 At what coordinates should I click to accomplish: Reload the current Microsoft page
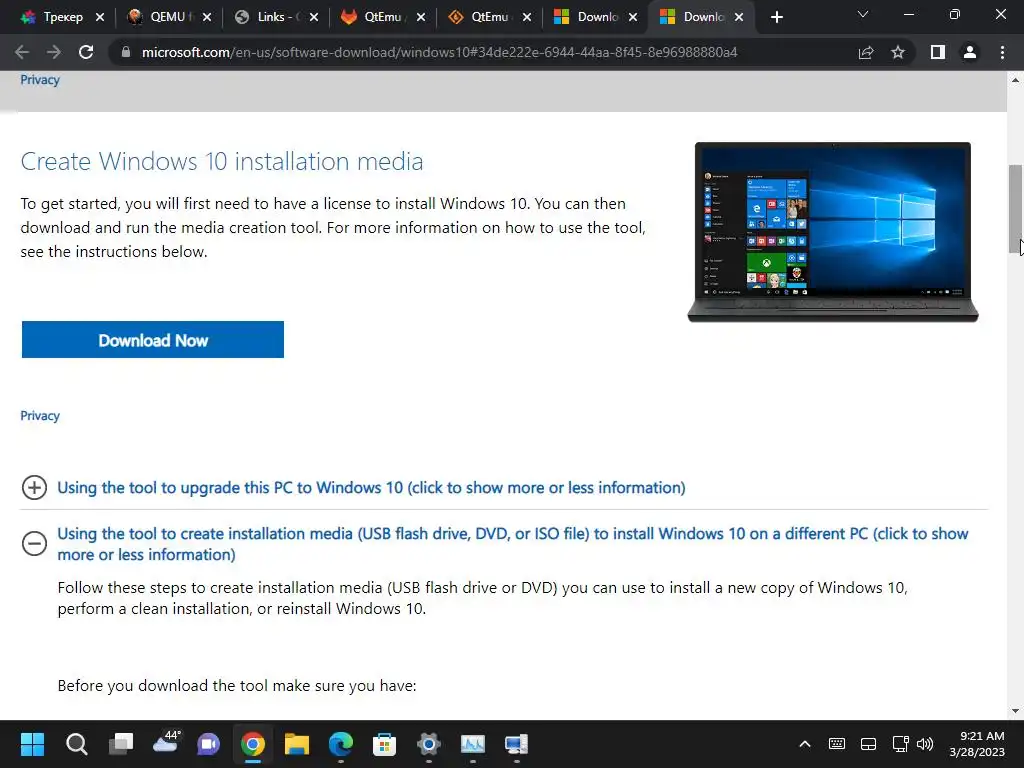coord(86,52)
